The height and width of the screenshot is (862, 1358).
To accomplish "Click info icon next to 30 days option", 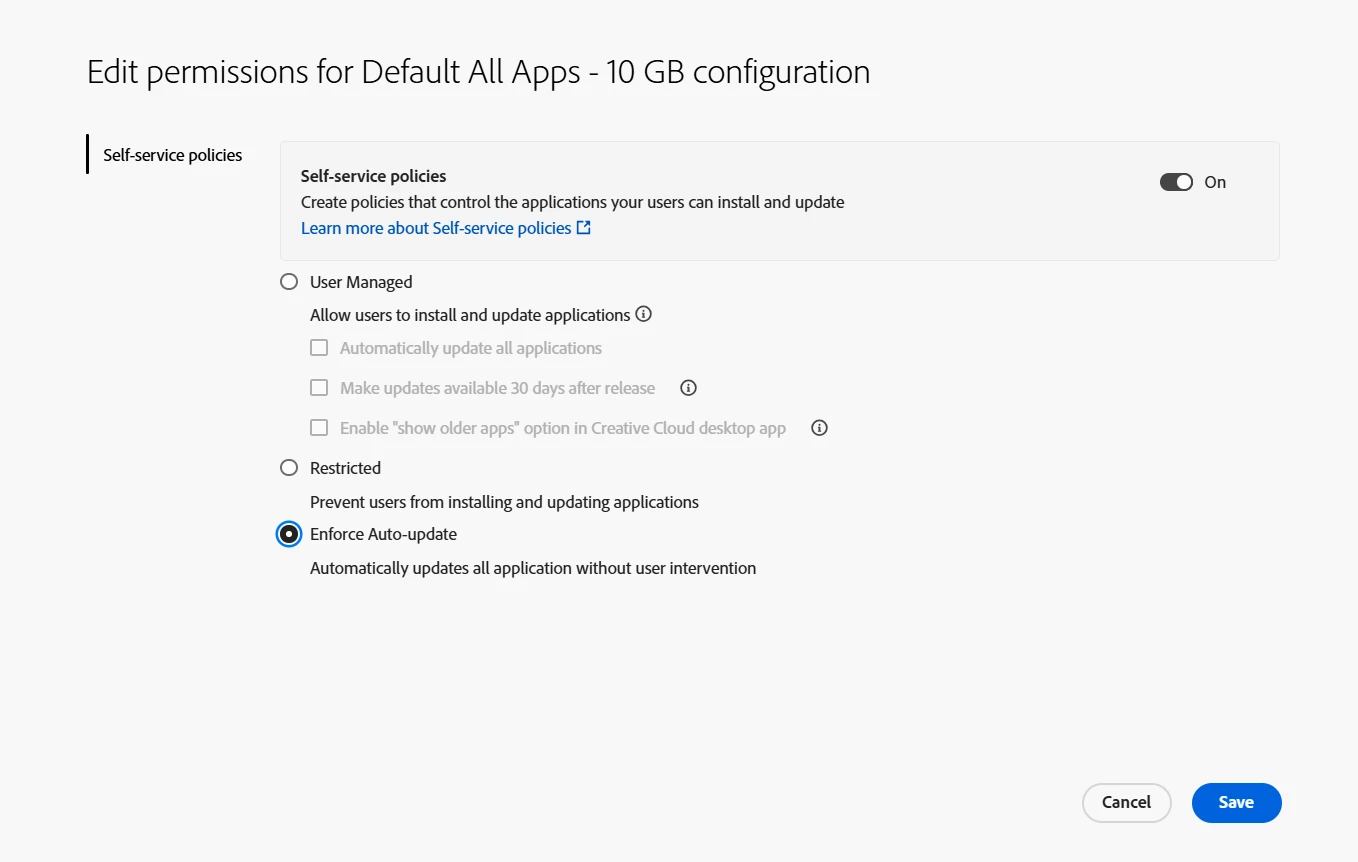I will tap(688, 388).
